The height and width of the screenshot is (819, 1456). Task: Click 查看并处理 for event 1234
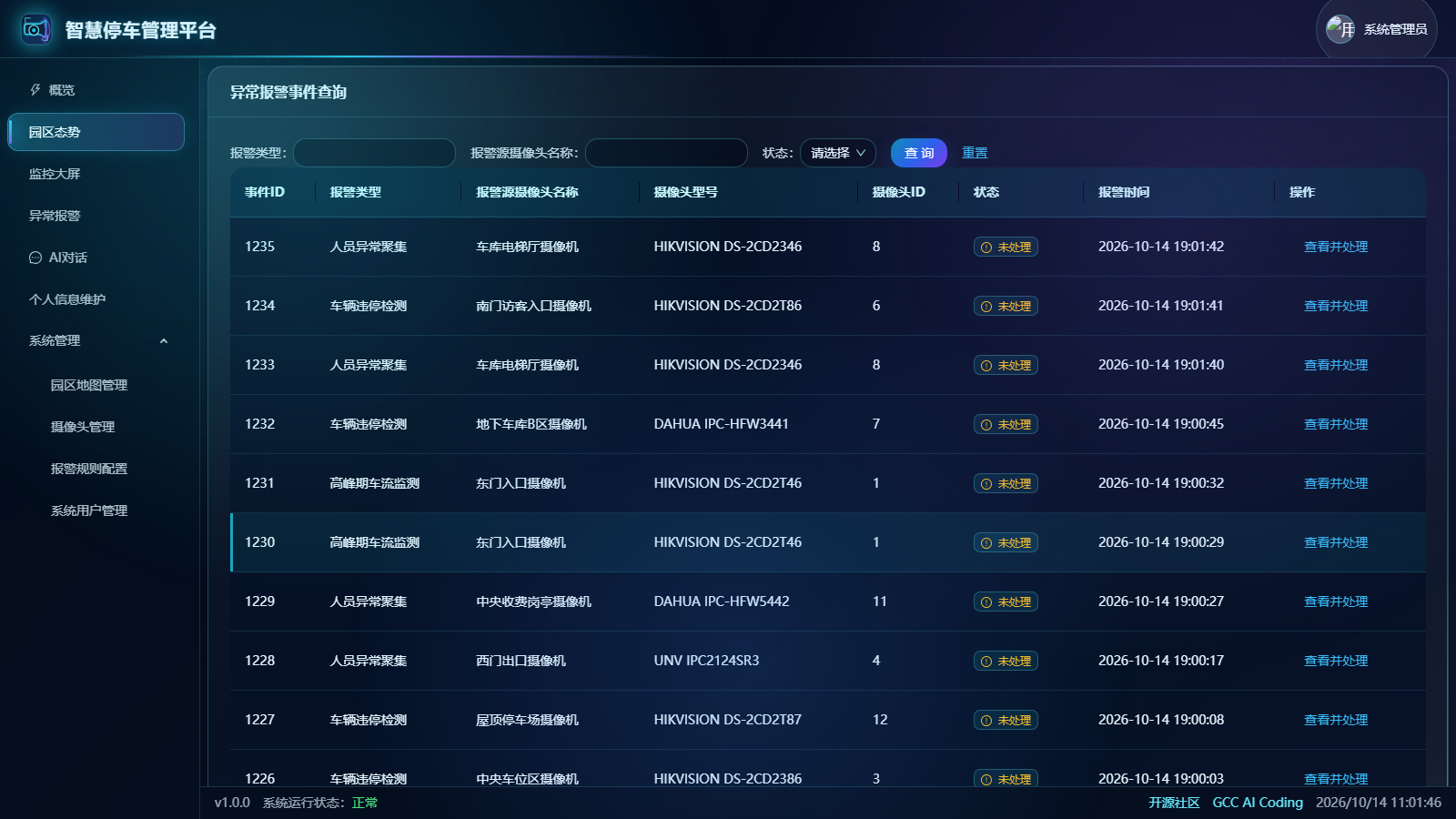[x=1336, y=306]
